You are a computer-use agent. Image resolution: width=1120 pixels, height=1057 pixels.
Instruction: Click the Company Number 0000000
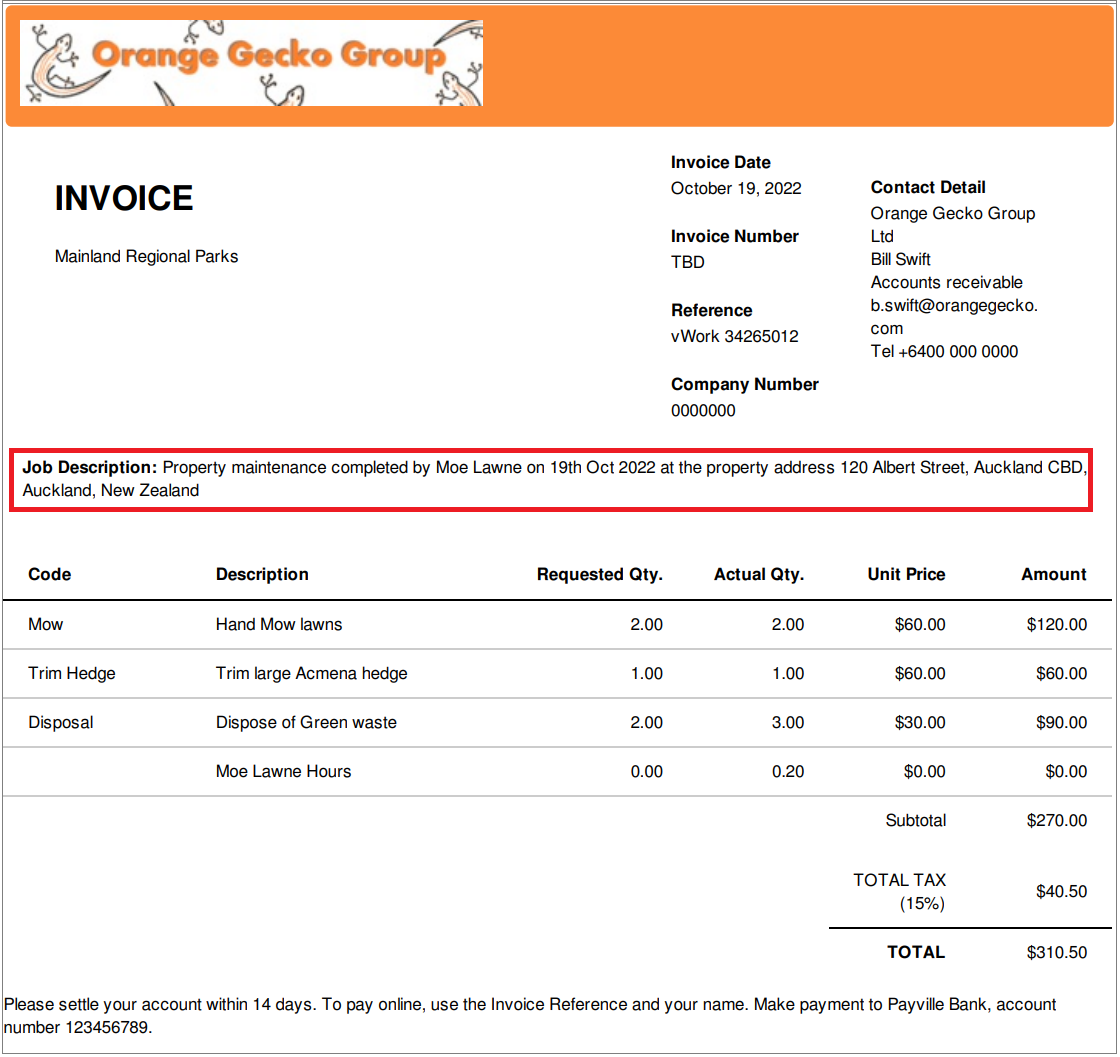pyautogui.click(x=702, y=410)
